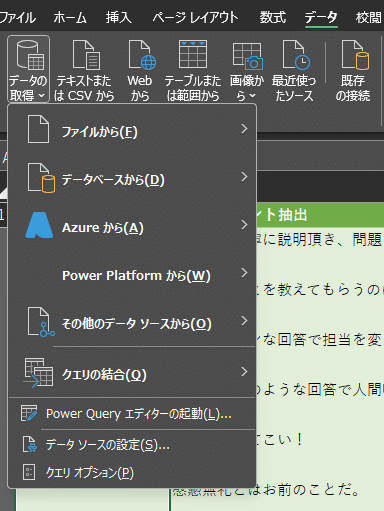Expand the データベースから submenu arrow
Screen dimensions: 384x511
(x=244, y=177)
